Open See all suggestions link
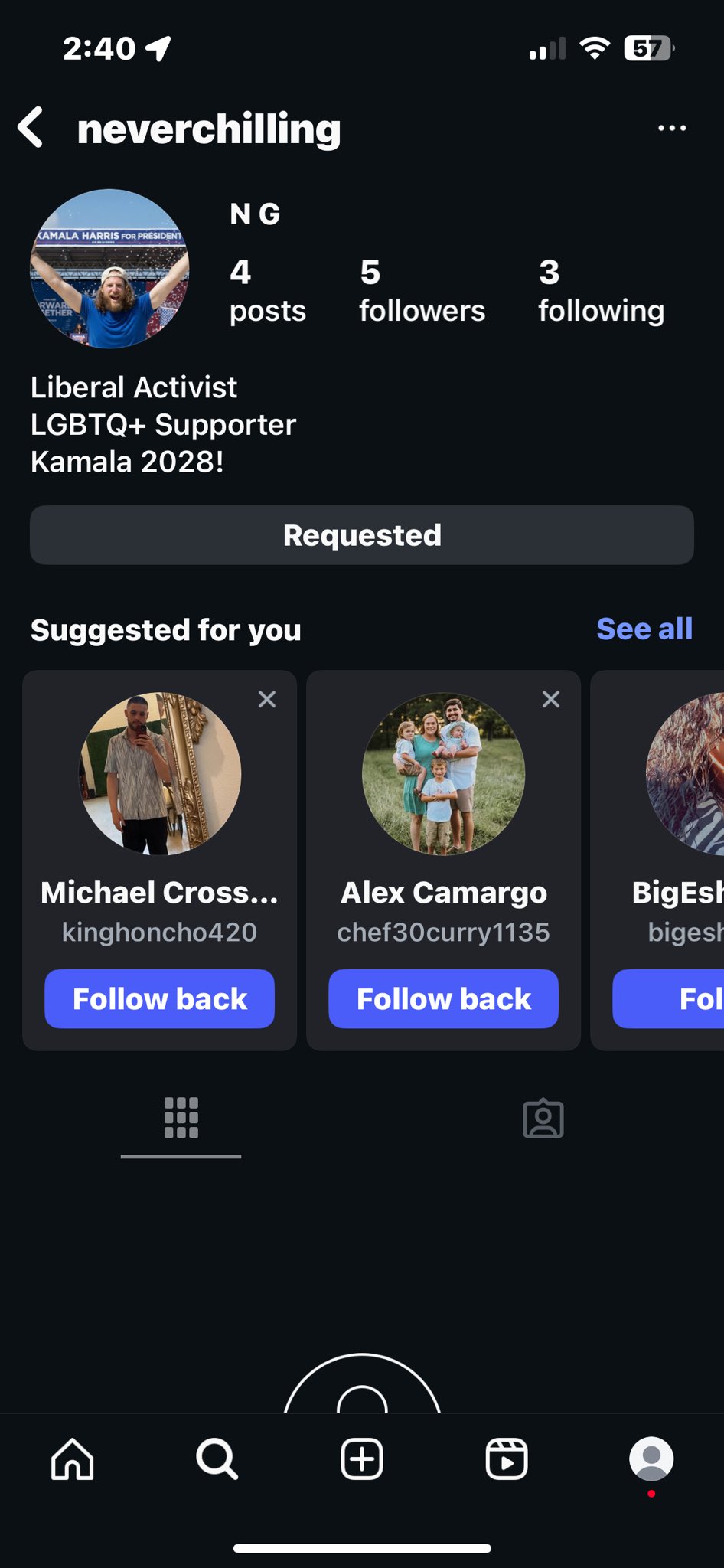724x1568 pixels. click(x=644, y=629)
